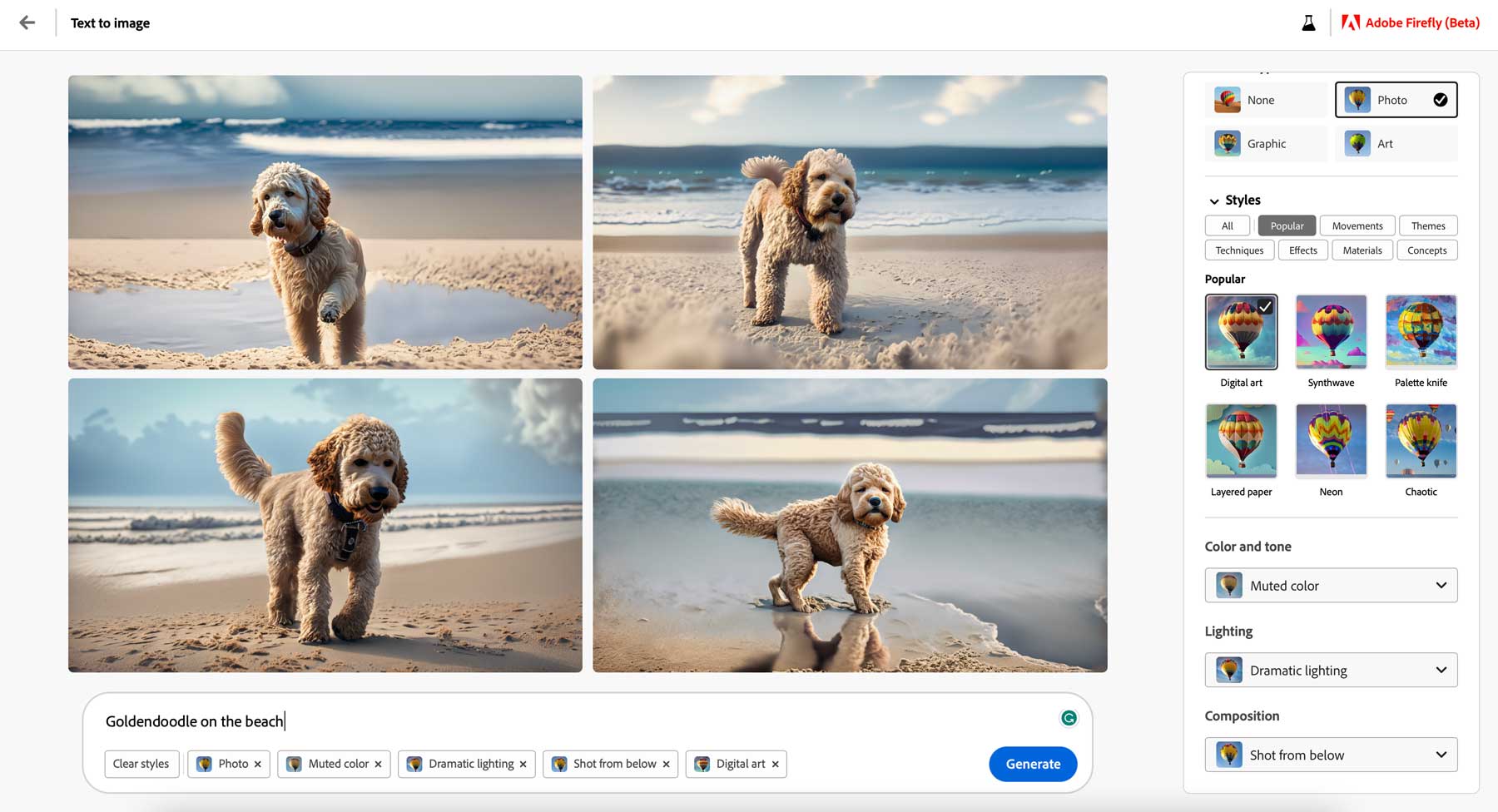Image resolution: width=1498 pixels, height=812 pixels.
Task: Switch to the Effects styles tab
Action: click(1302, 250)
